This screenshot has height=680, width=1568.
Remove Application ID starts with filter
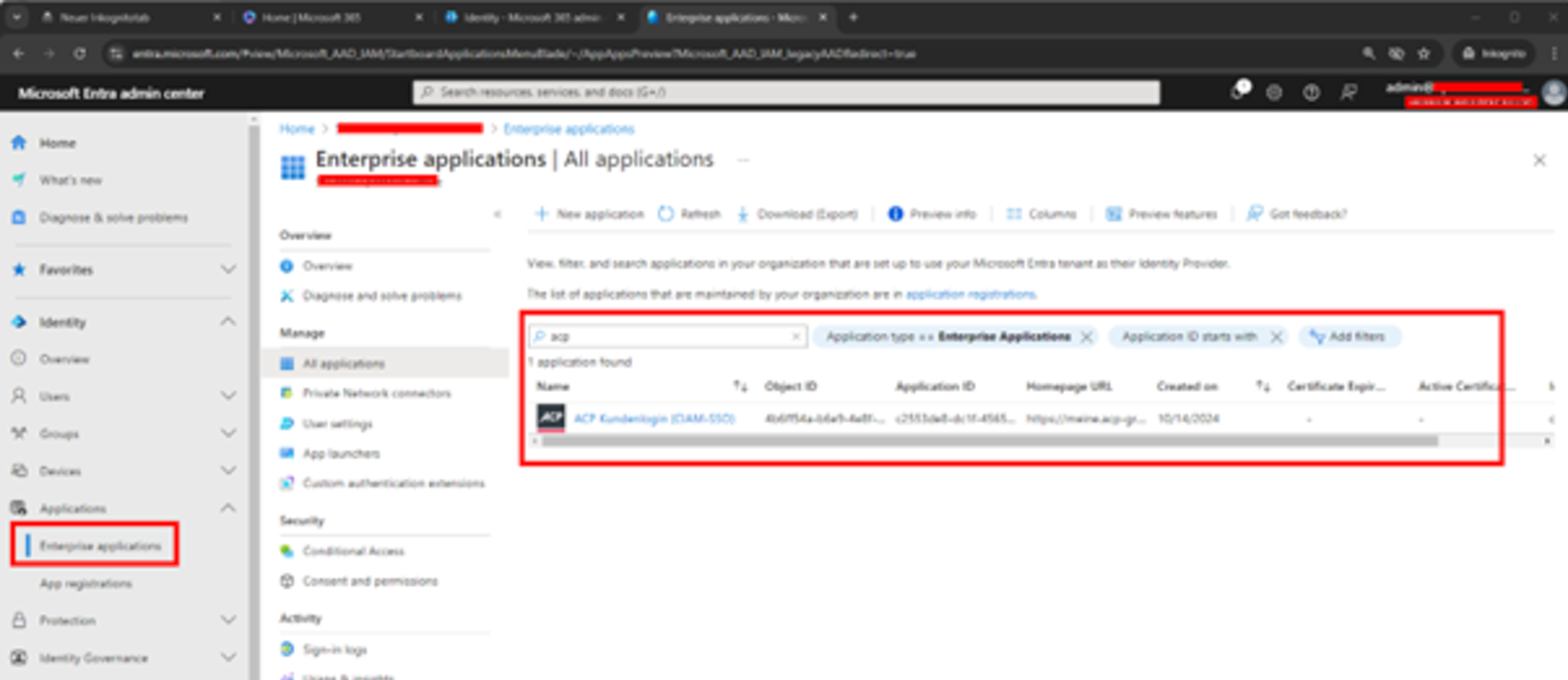click(1276, 337)
